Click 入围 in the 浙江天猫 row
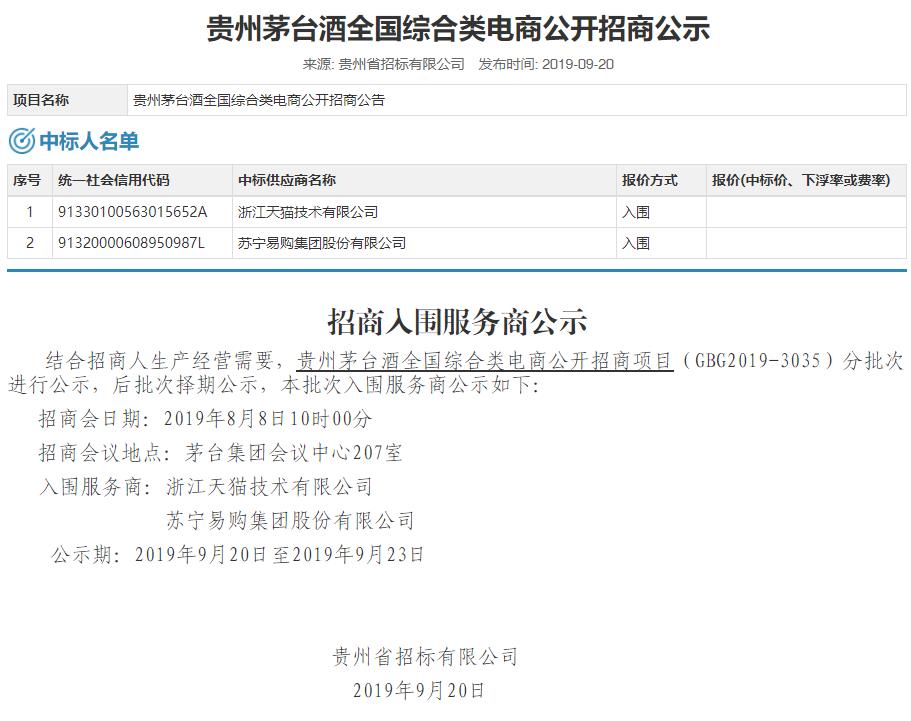The width and height of the screenshot is (911, 721). click(636, 212)
